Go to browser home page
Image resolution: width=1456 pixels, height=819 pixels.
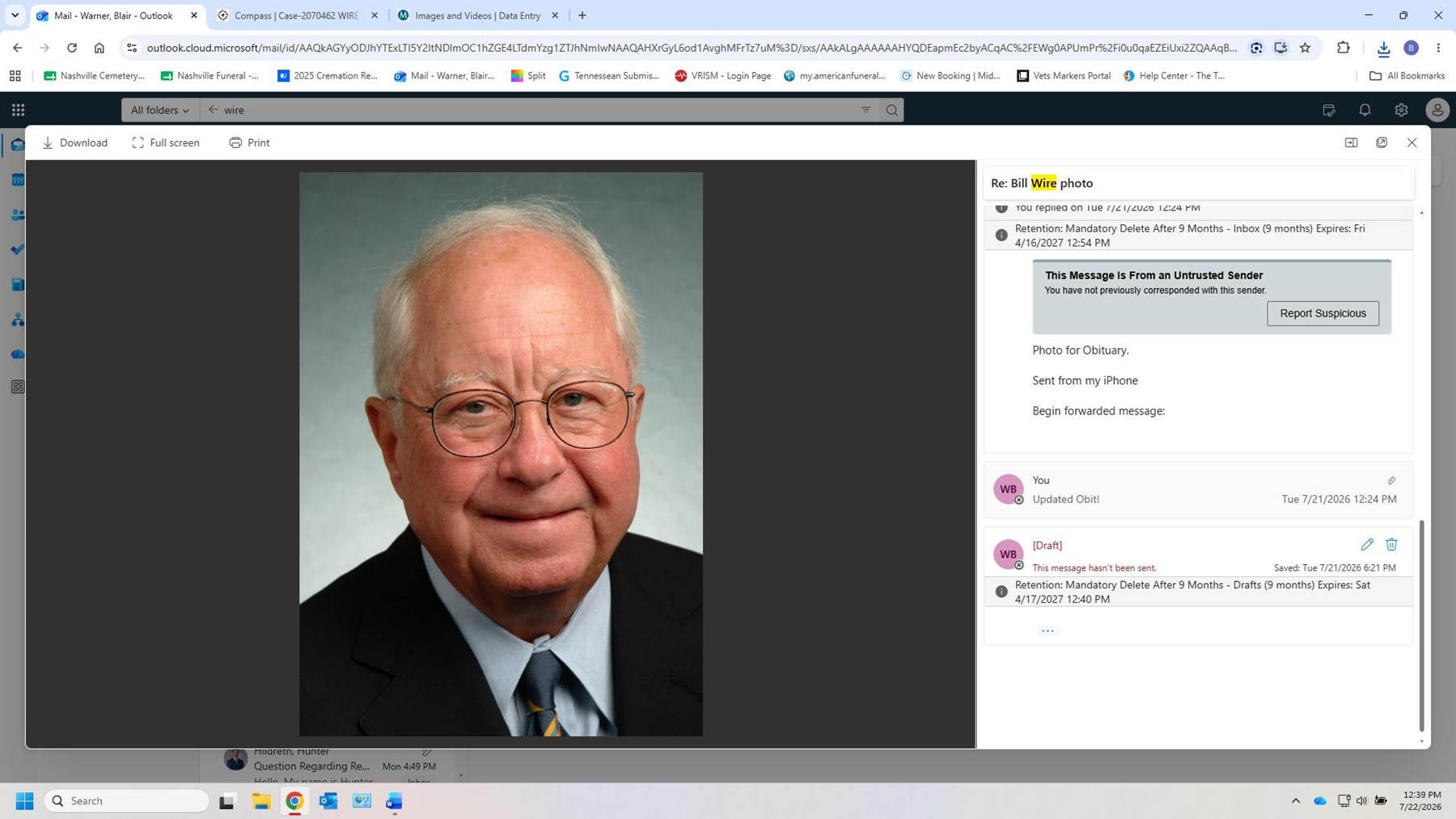(99, 48)
